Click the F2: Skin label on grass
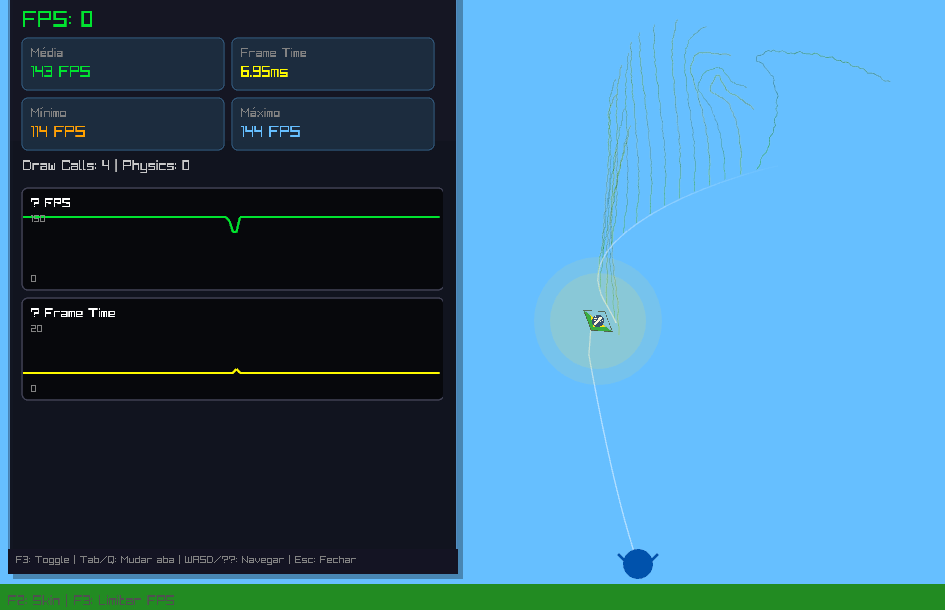This screenshot has height=610, width=945. 33,601
